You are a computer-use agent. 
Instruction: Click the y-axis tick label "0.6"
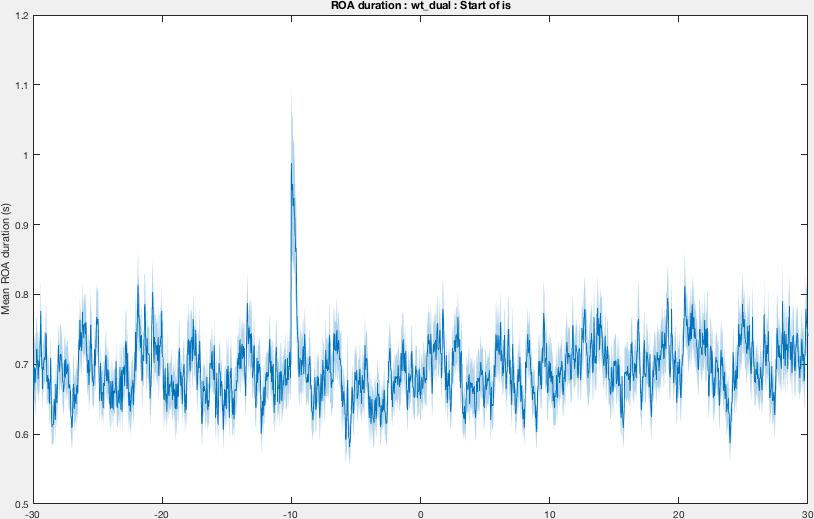(x=22, y=434)
